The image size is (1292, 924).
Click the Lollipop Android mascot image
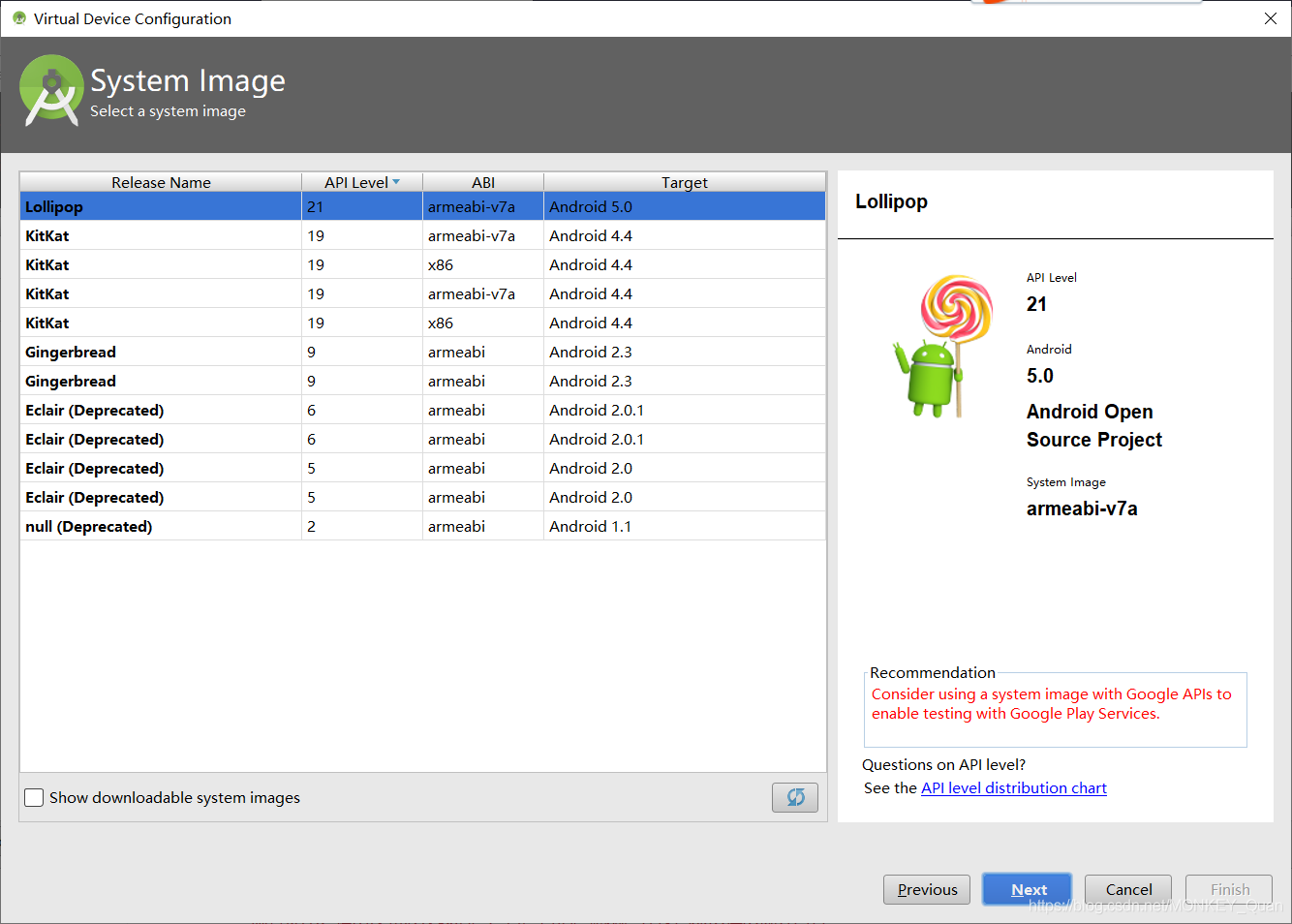coord(942,346)
